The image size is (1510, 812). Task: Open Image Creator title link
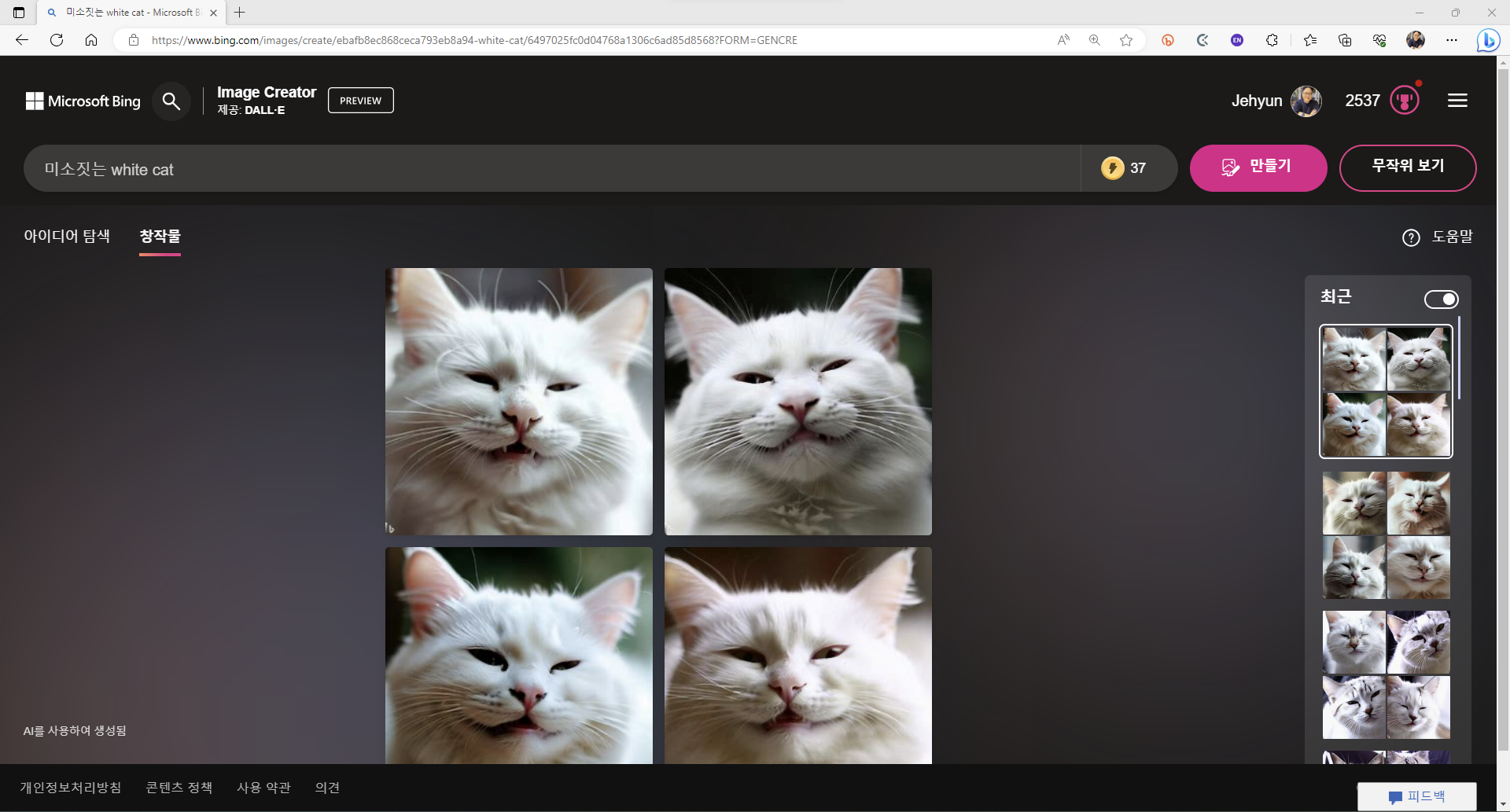tap(267, 92)
